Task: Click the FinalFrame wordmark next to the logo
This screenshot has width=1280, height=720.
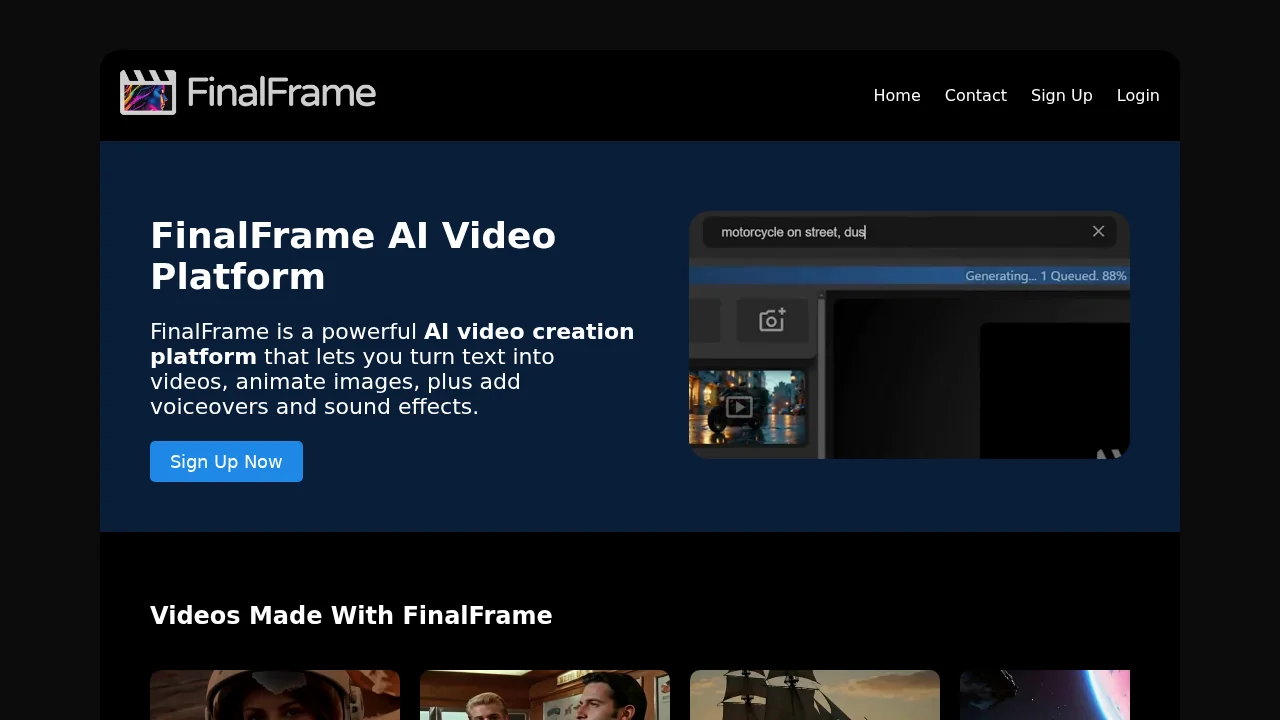Action: 283,92
